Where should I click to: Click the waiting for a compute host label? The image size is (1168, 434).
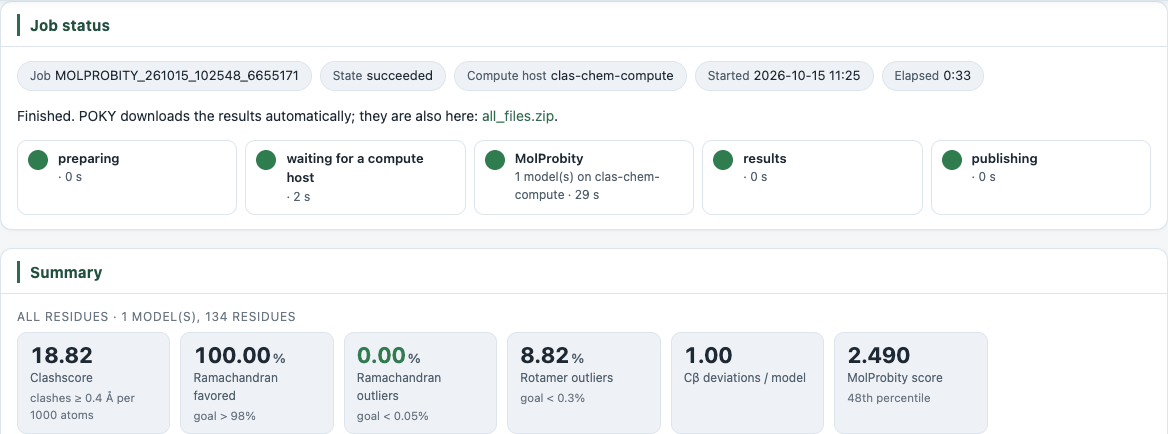pyautogui.click(x=355, y=168)
